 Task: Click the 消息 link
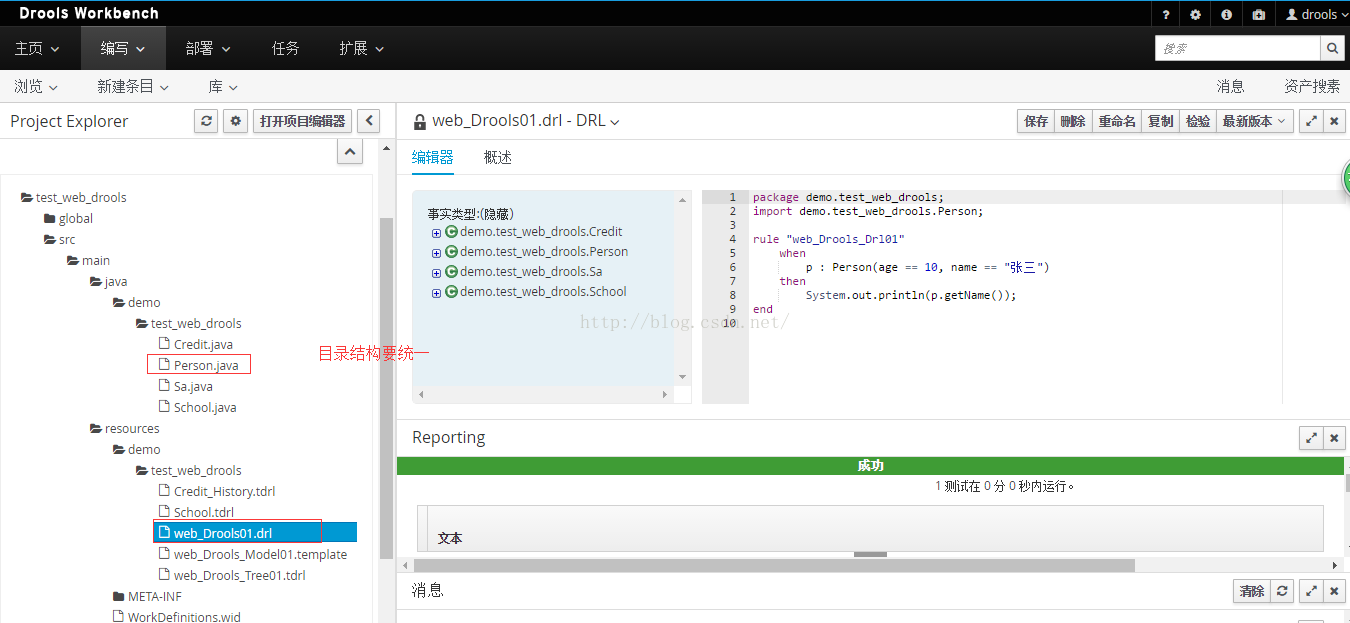pyautogui.click(x=1230, y=86)
